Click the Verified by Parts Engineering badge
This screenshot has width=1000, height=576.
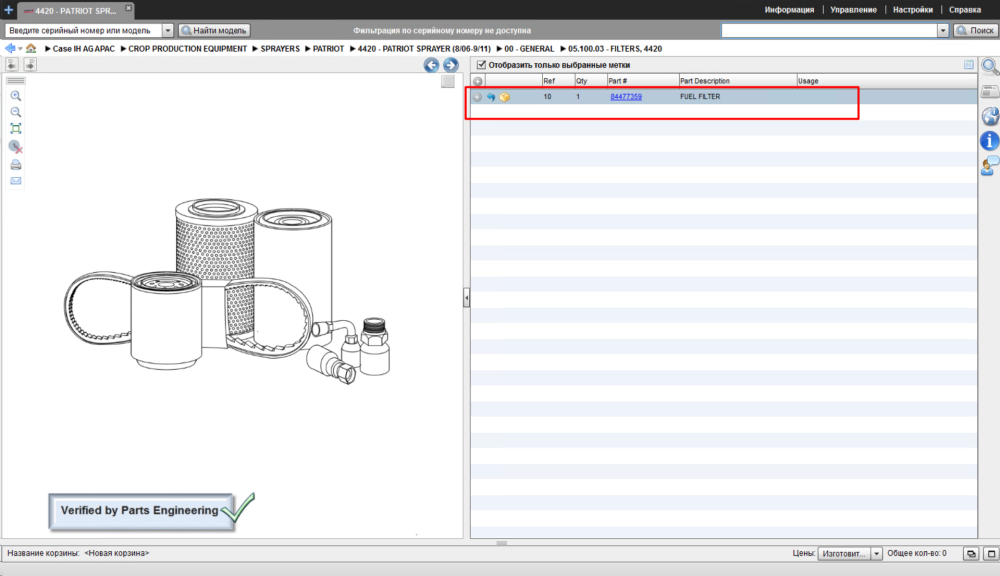click(151, 510)
